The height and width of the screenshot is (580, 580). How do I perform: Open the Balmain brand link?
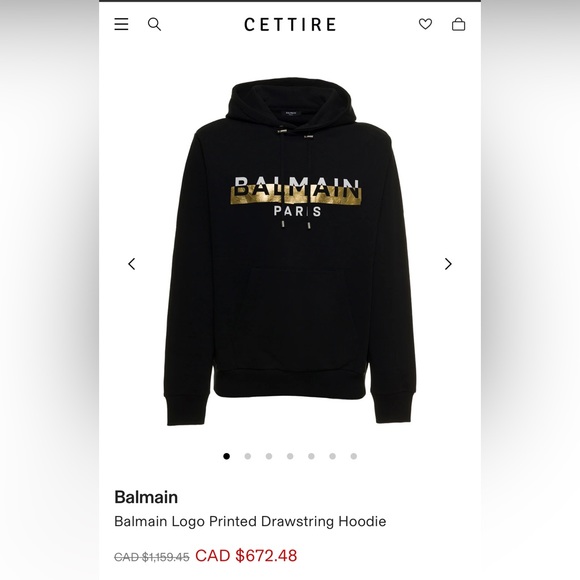pyautogui.click(x=146, y=497)
